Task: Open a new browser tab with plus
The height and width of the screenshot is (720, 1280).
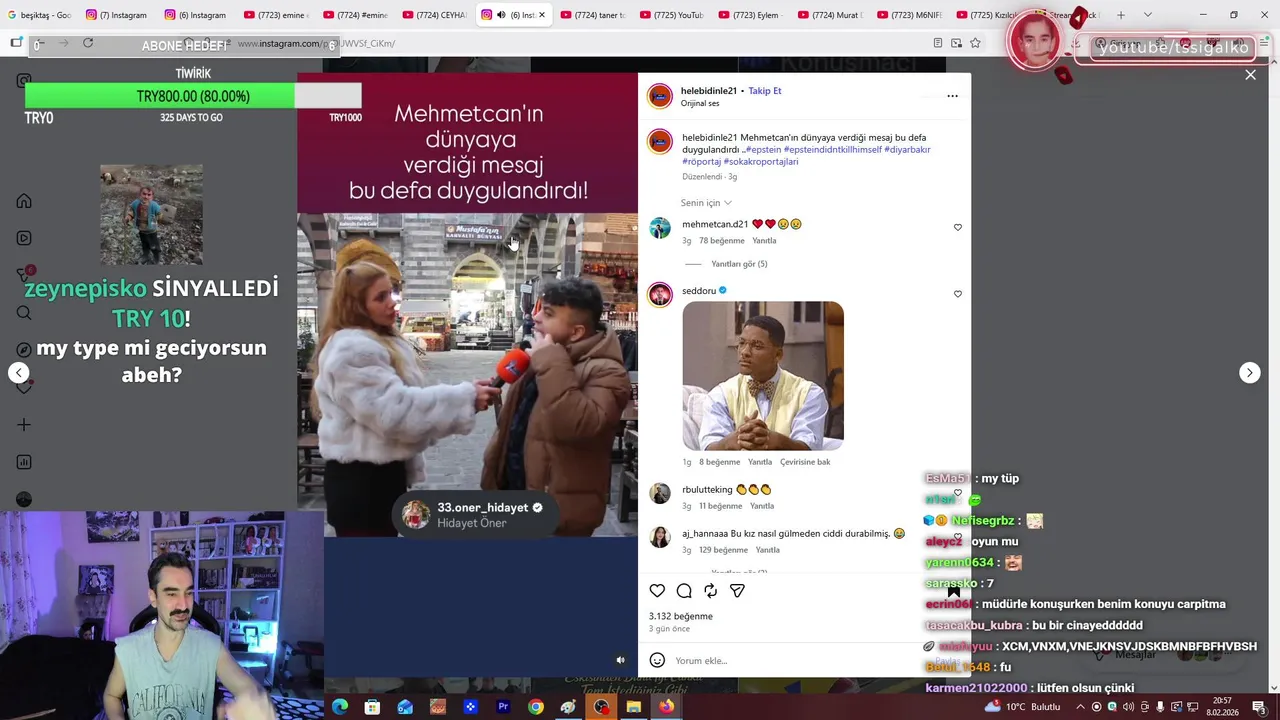Action: click(1121, 15)
